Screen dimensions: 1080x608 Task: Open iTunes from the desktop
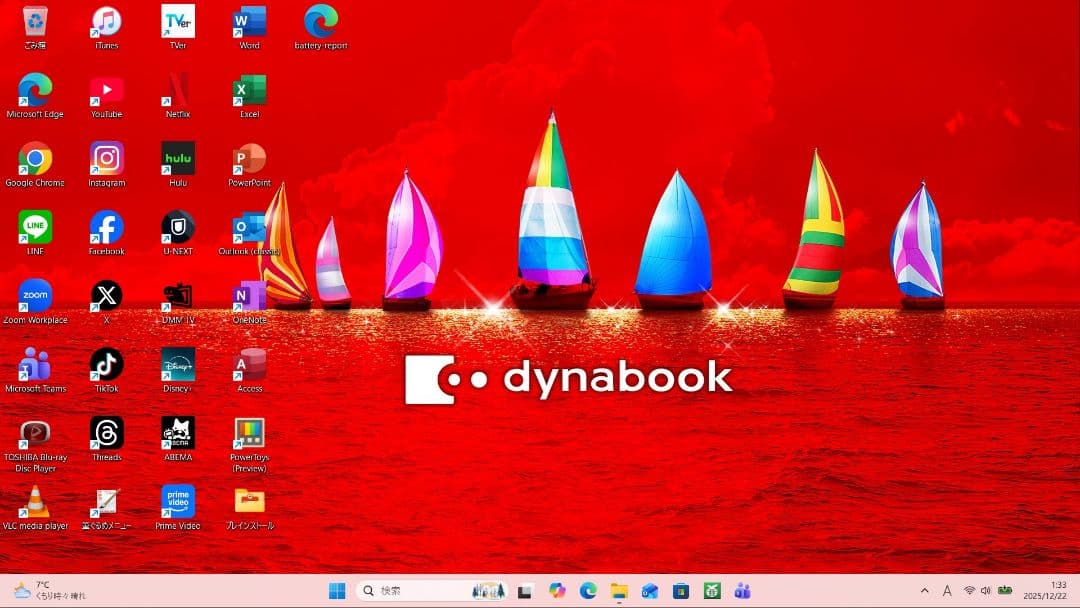point(106,20)
